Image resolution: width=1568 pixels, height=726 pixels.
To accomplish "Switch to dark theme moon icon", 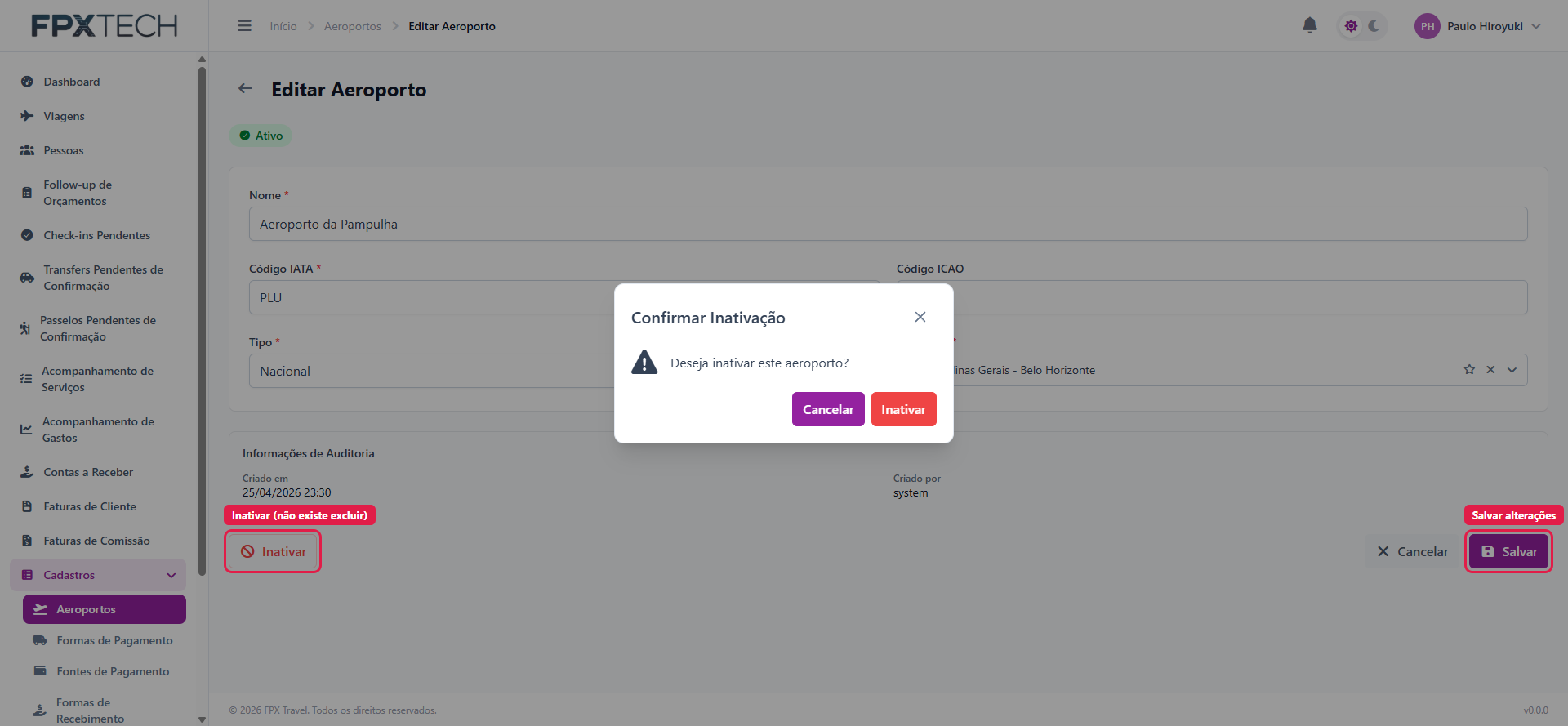I will tap(1374, 26).
